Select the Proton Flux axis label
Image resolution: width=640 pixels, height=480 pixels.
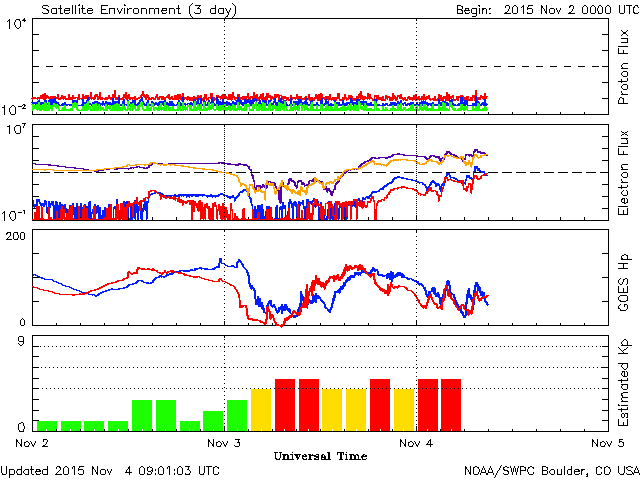click(623, 66)
